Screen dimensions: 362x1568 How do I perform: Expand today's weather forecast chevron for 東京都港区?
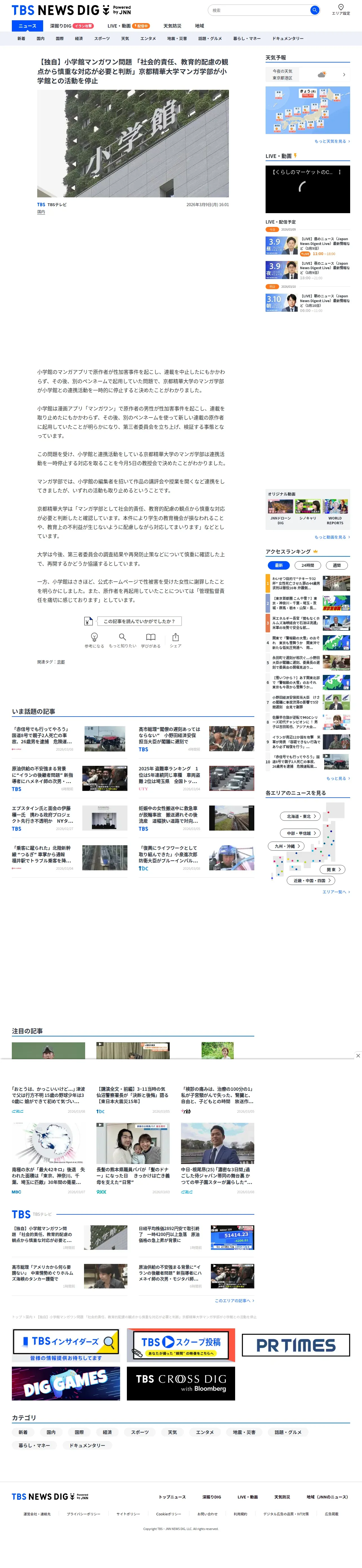coord(344,75)
